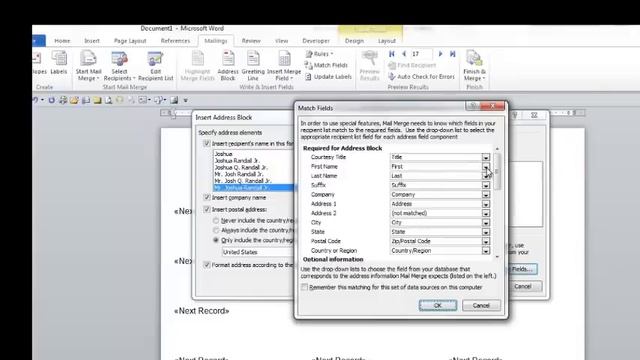Image resolution: width=640 pixels, height=360 pixels.
Task: Insert a Greeting Line
Action: [253, 65]
